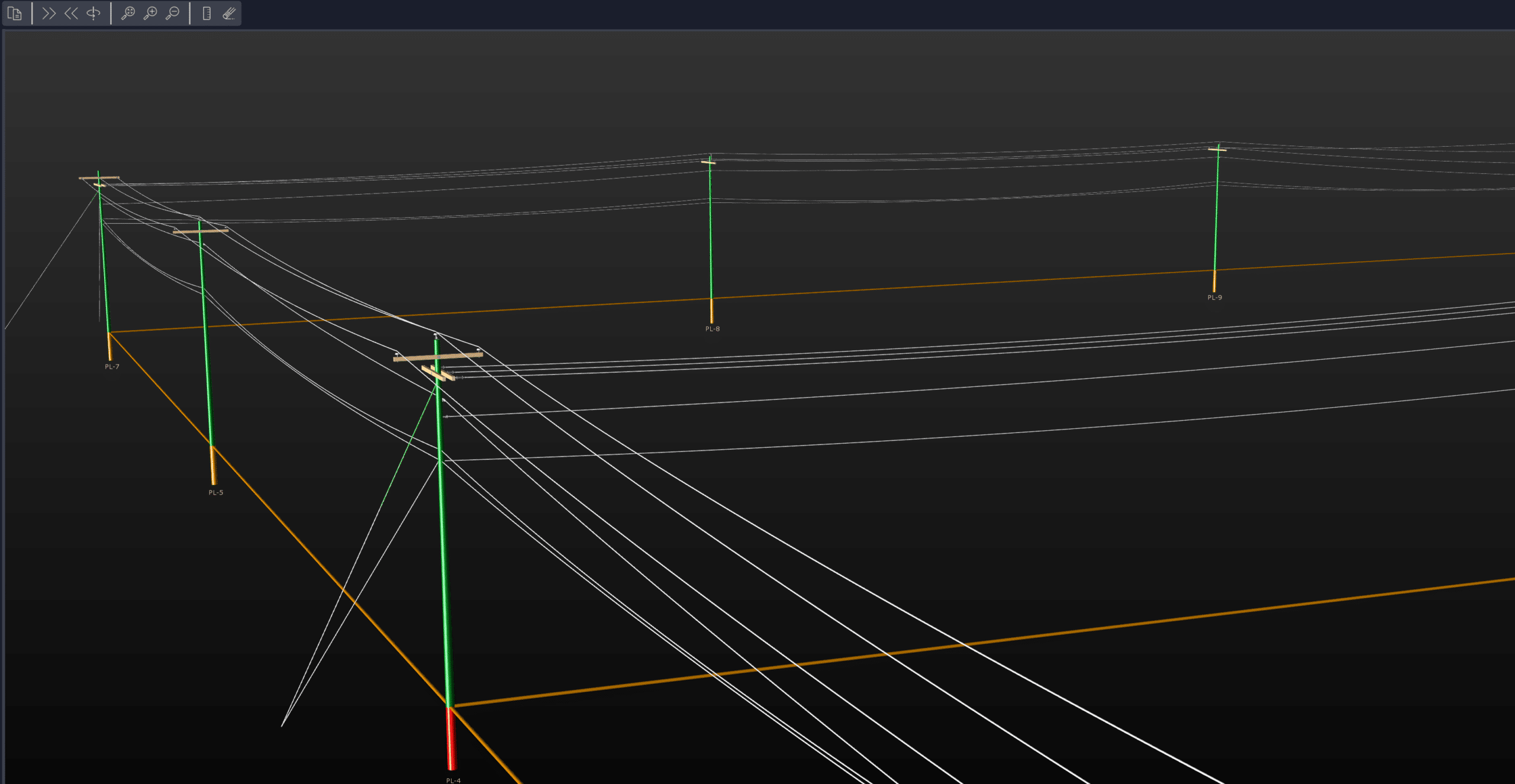Select the PL-4 label
Viewport: 1515px width, 784px height.
tap(453, 779)
